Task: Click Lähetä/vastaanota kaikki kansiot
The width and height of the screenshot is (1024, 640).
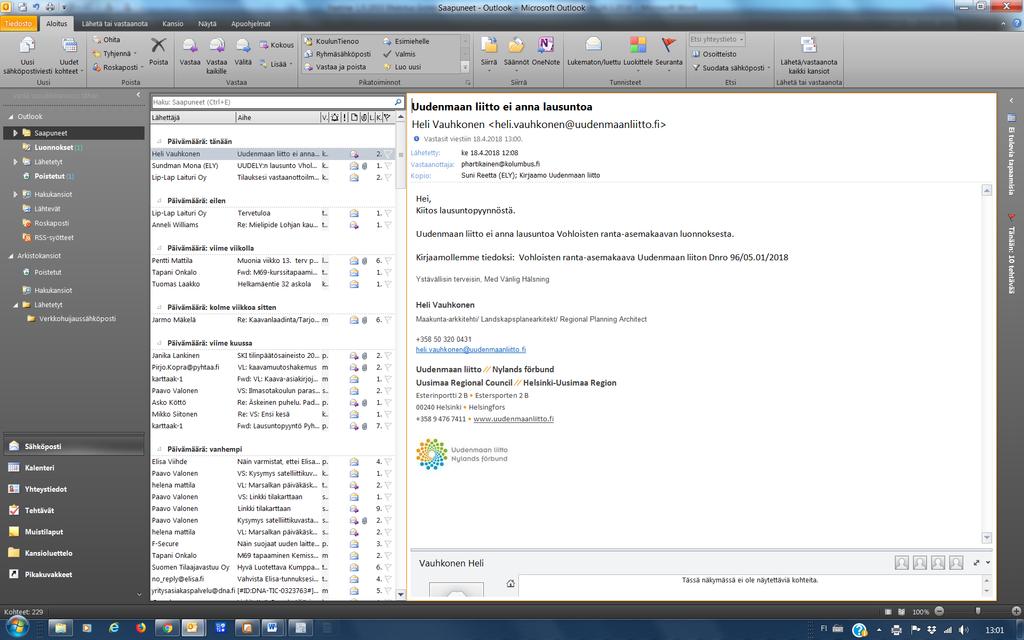Action: point(808,55)
